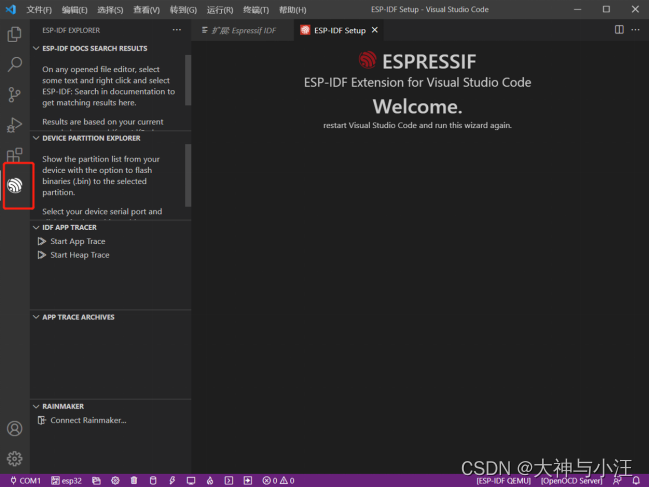The width and height of the screenshot is (649, 488).
Task: Open the Search view in activity bar
Action: [x=14, y=65]
